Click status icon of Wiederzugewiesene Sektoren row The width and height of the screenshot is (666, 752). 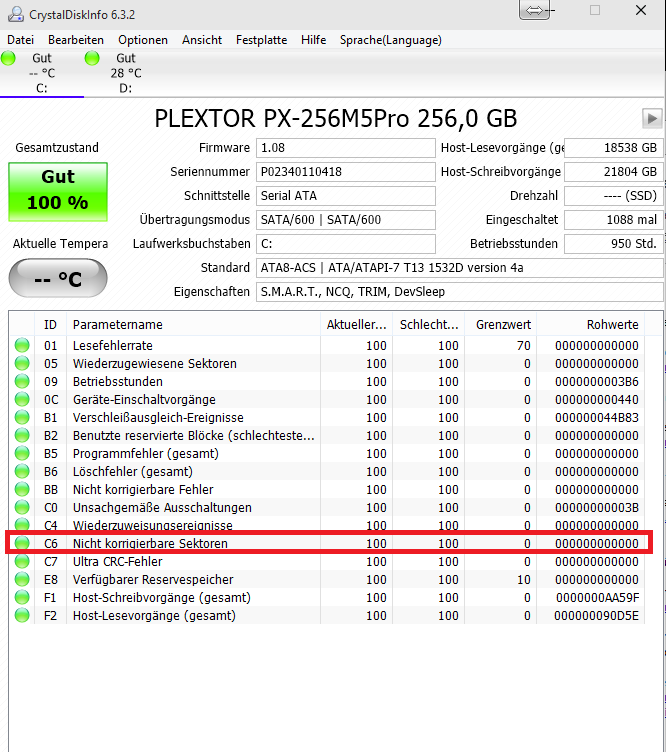point(22,363)
